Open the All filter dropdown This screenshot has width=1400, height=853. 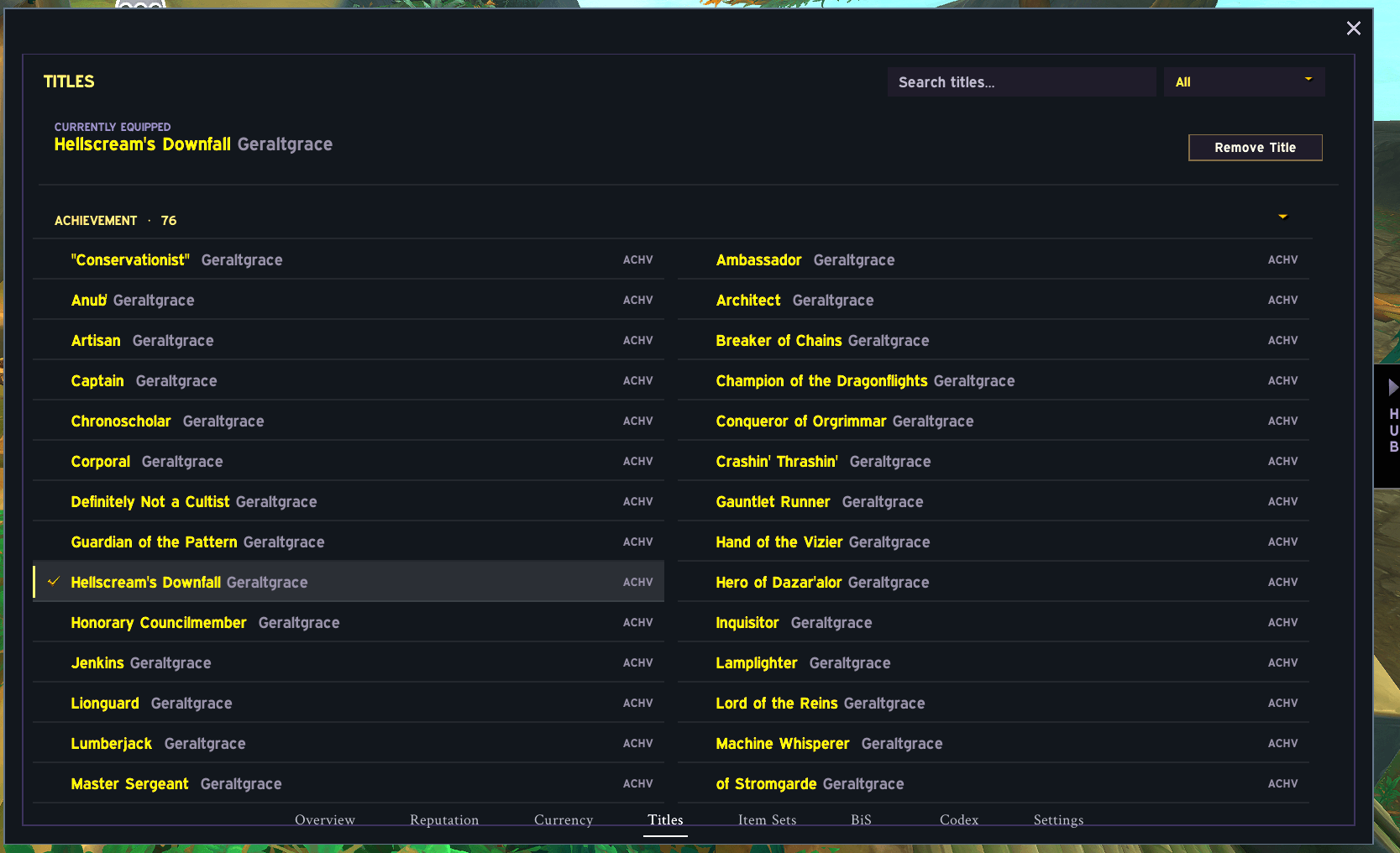(1244, 82)
